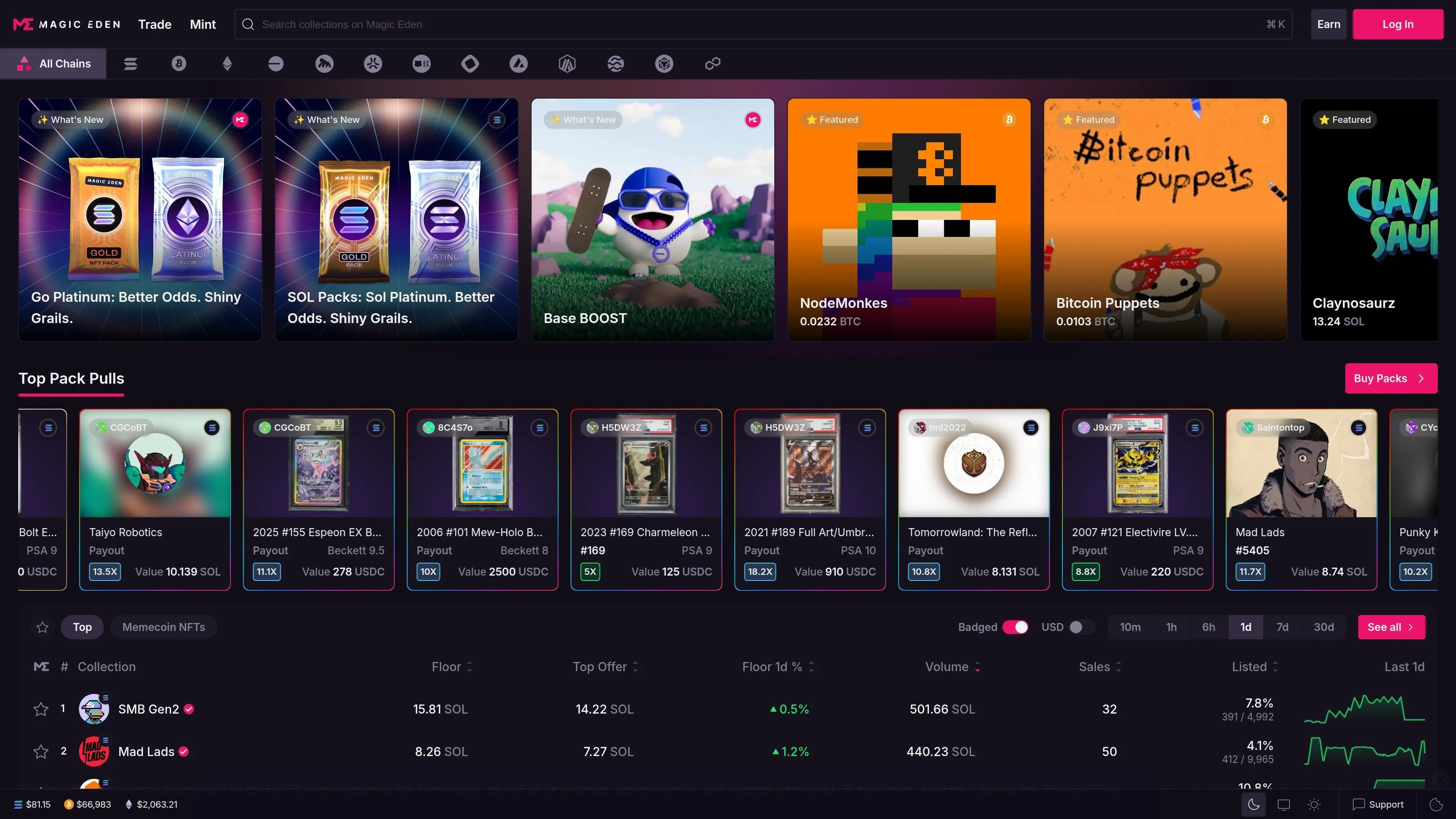
Task: Open Mad Lads #5405 pull card
Action: click(x=1301, y=500)
